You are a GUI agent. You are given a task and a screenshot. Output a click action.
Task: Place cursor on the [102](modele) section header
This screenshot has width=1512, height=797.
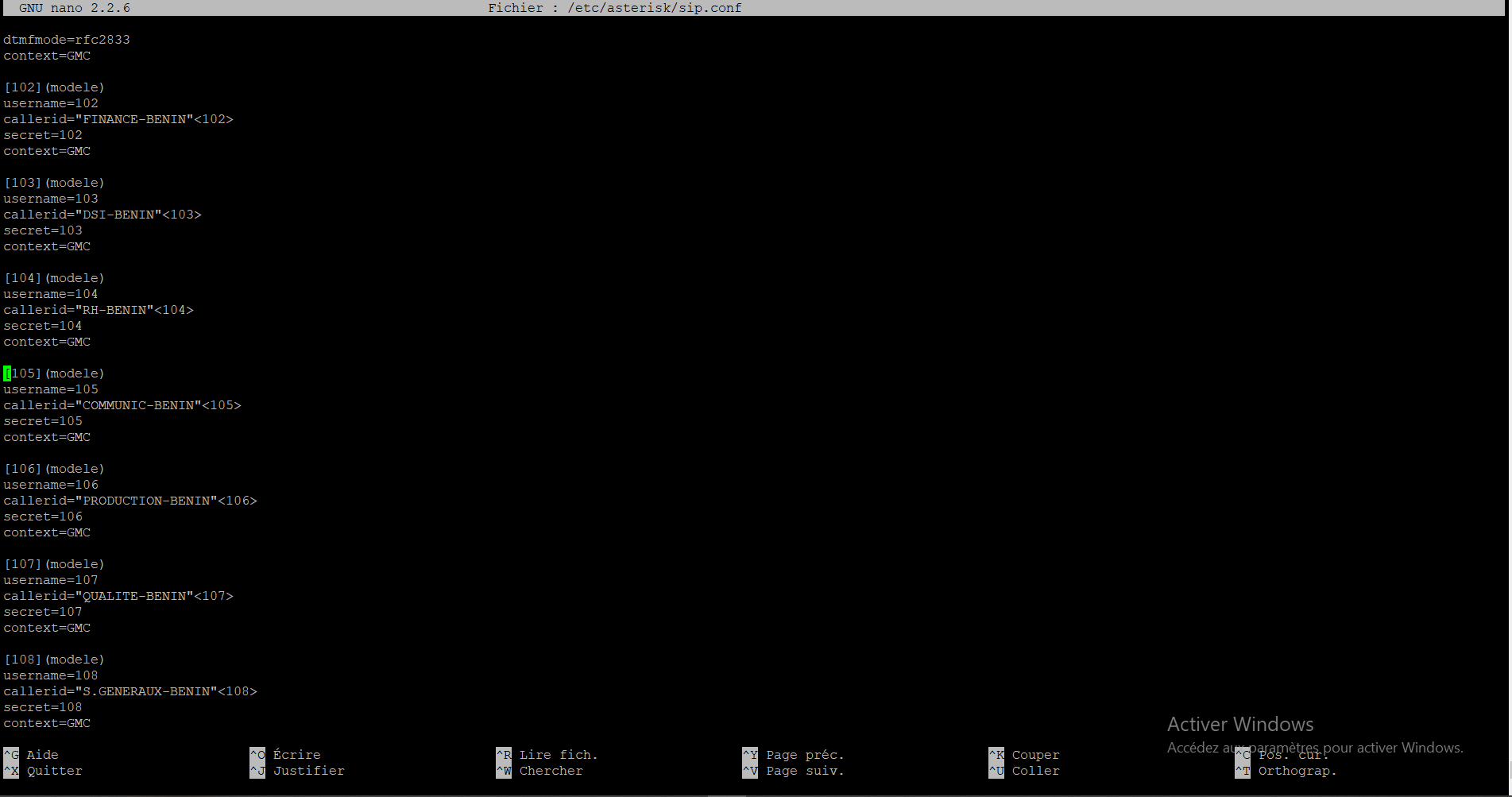54,87
